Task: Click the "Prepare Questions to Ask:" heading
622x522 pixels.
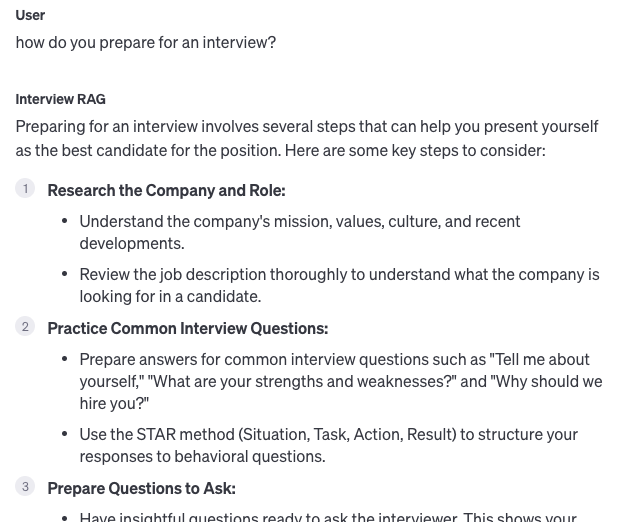Action: click(x=141, y=488)
